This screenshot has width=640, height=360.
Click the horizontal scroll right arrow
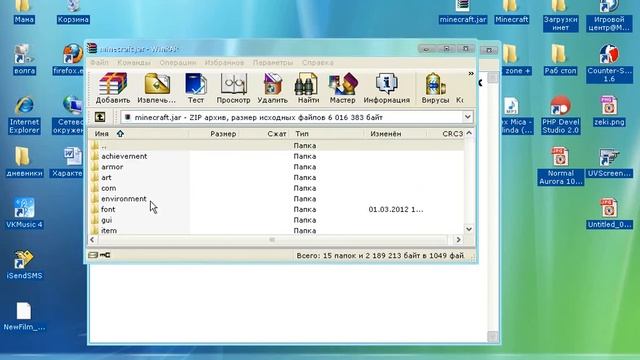pos(458,240)
